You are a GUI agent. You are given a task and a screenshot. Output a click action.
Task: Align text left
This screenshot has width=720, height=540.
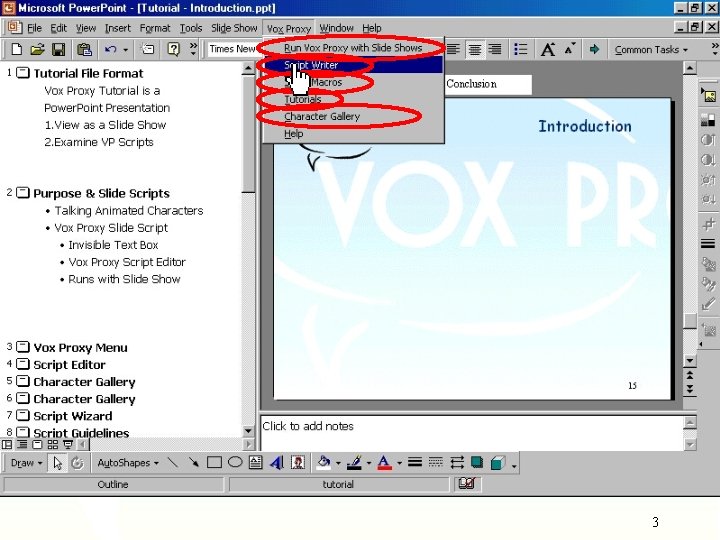453,49
